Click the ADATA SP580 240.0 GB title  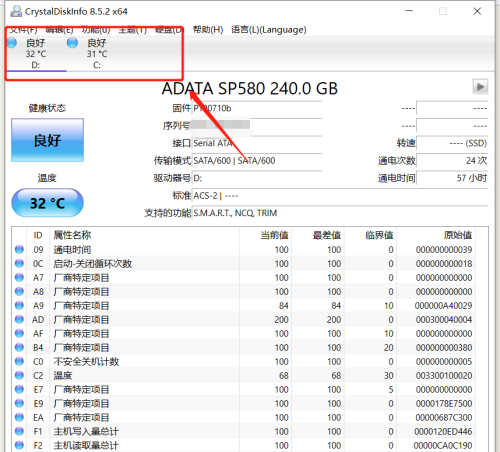pos(250,89)
